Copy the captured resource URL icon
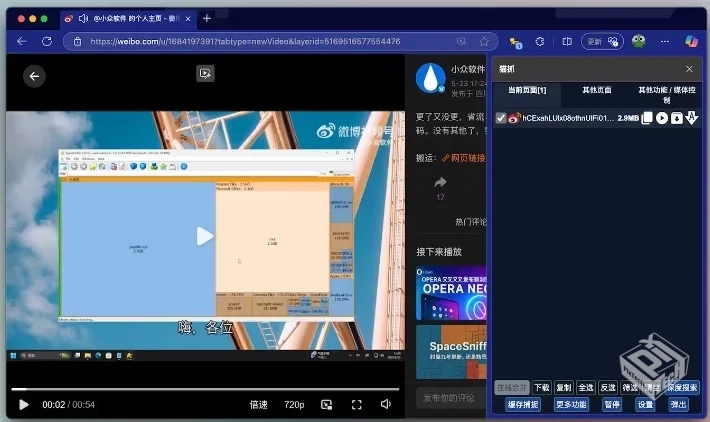 click(647, 118)
